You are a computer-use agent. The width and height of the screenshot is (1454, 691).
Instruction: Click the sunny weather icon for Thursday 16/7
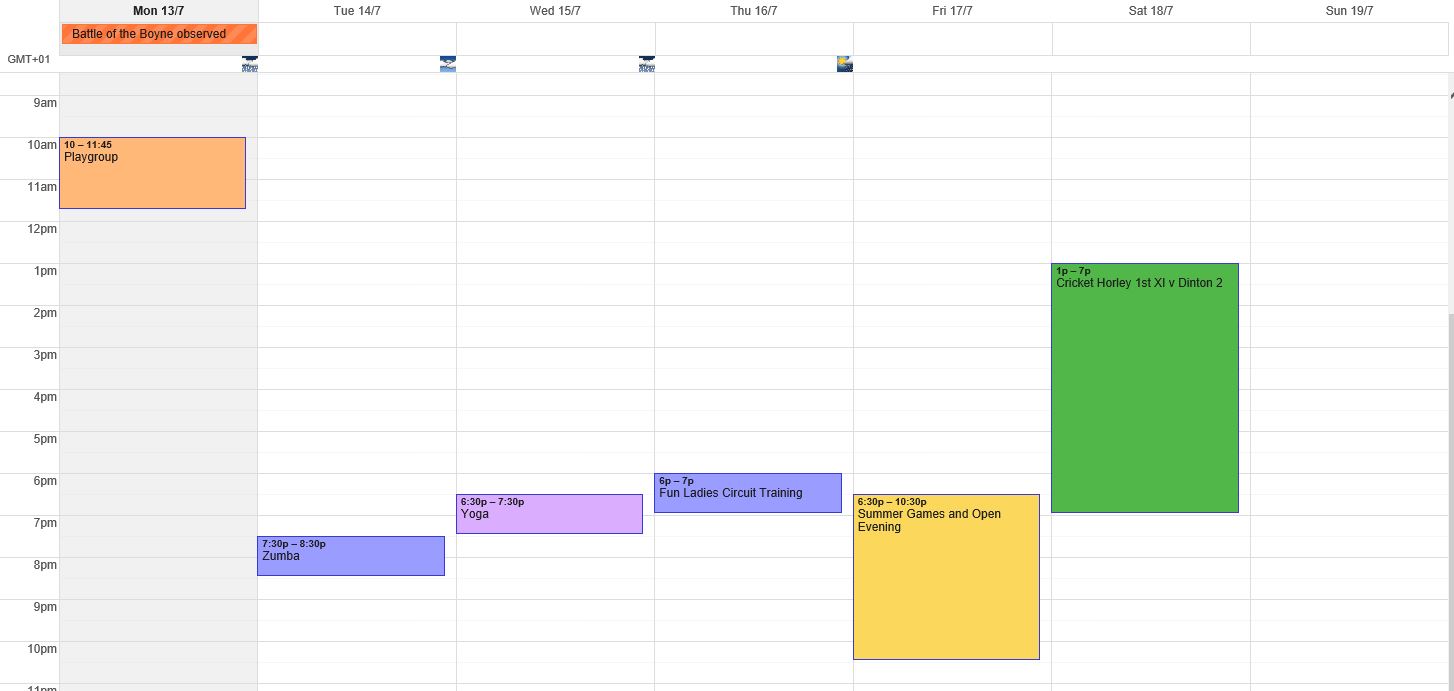tap(845, 64)
